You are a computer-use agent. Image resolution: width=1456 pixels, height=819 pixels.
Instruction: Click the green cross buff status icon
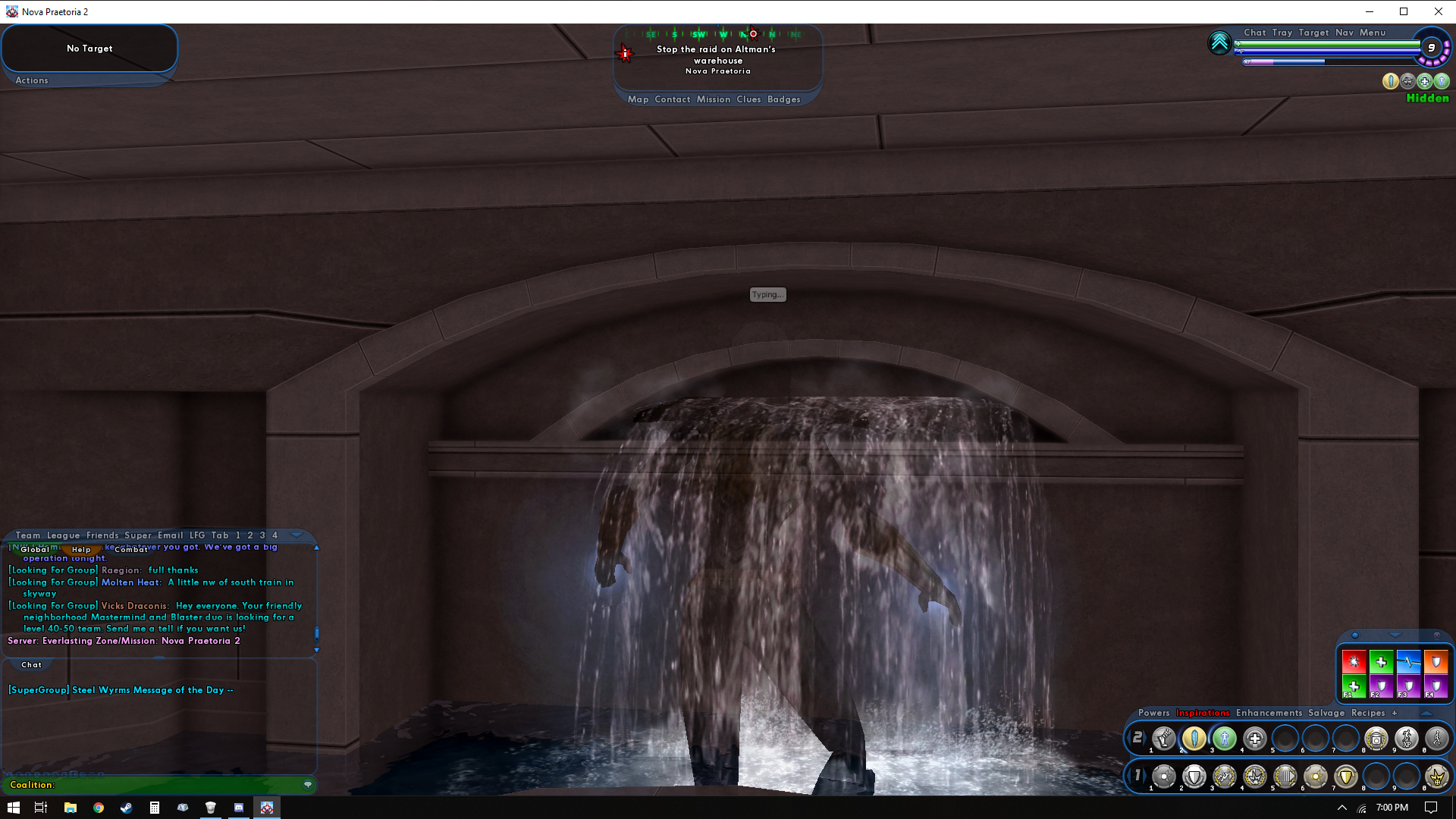point(1425,81)
